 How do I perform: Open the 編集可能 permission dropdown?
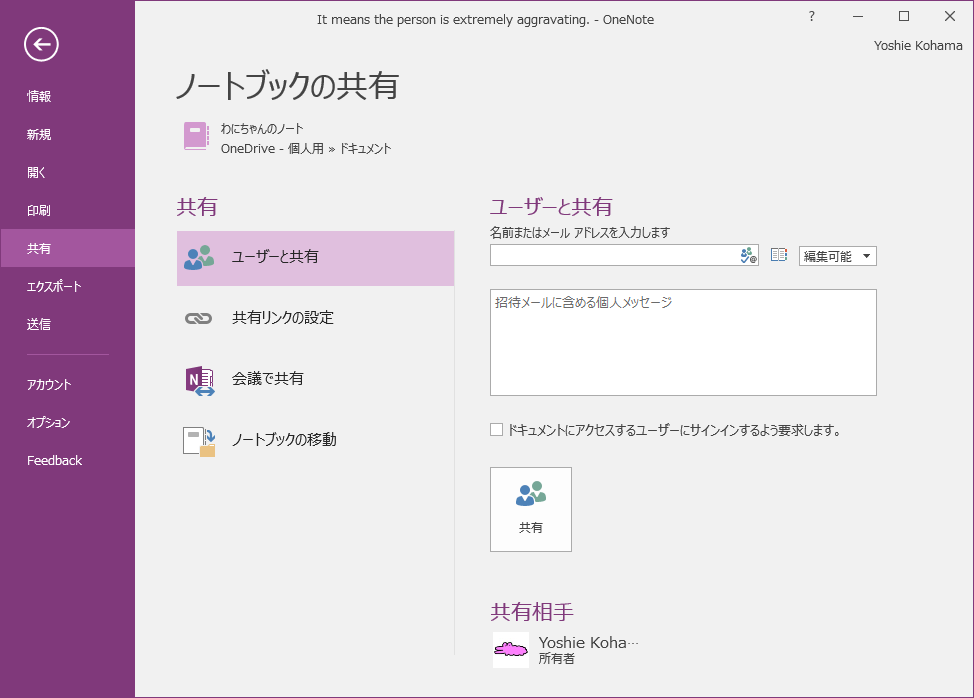(837, 256)
